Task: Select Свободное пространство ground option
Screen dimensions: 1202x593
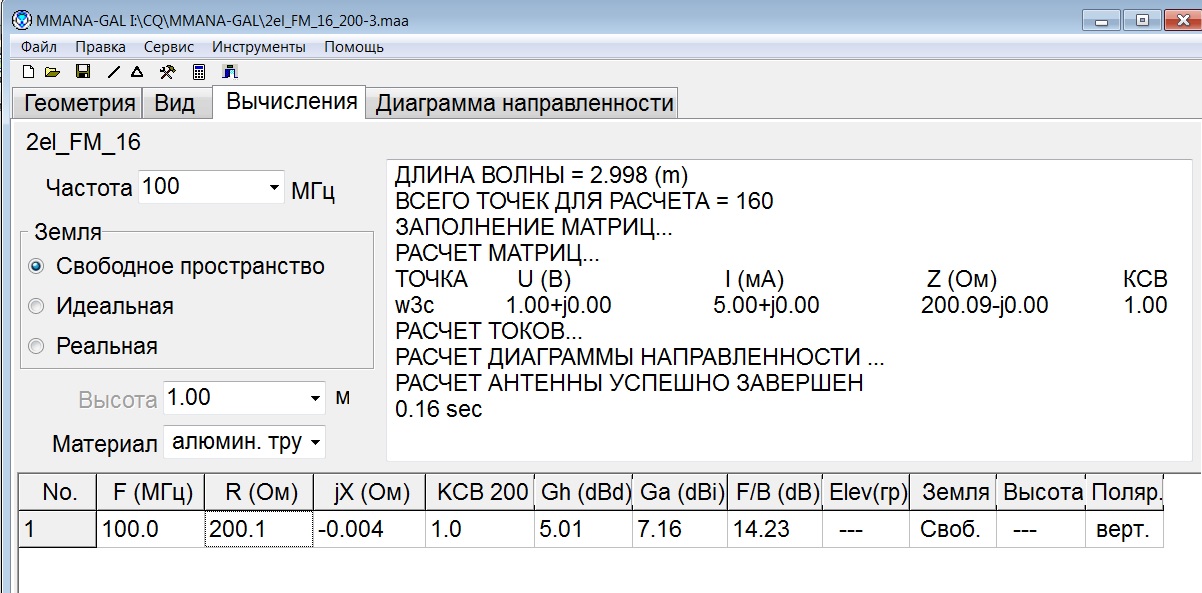Action: click(37, 267)
